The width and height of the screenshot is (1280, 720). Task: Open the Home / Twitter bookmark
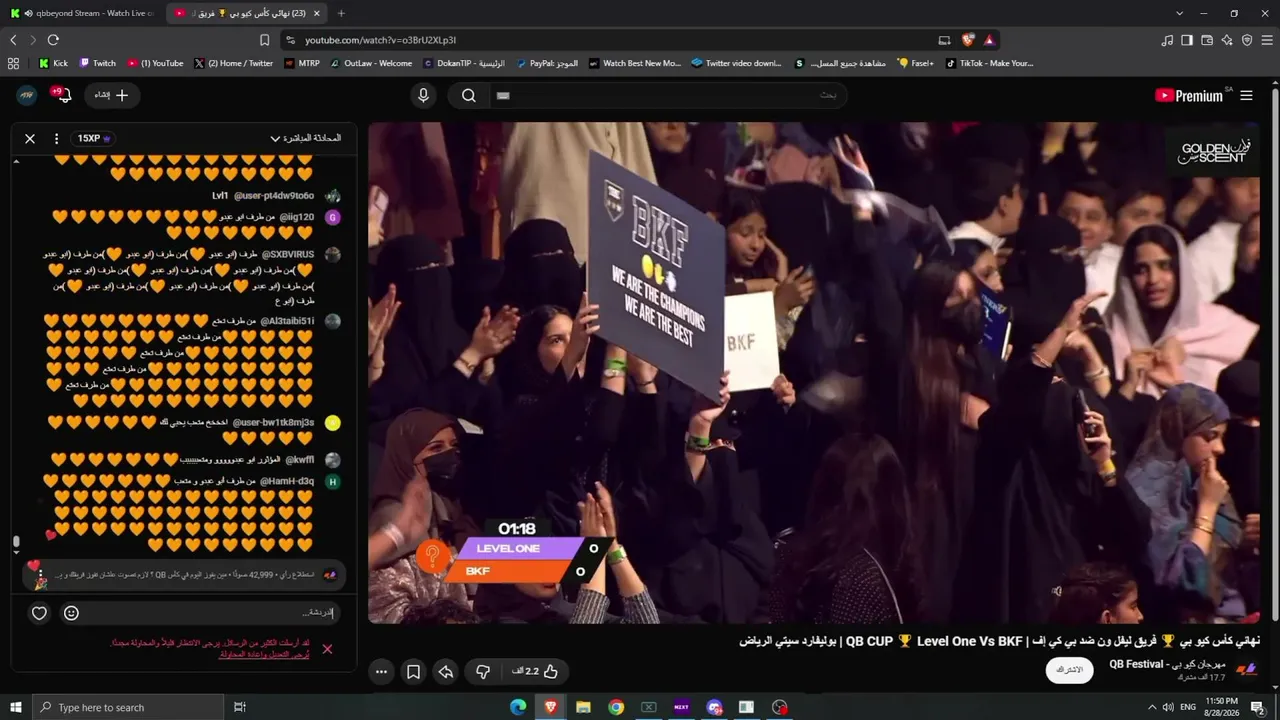point(233,63)
